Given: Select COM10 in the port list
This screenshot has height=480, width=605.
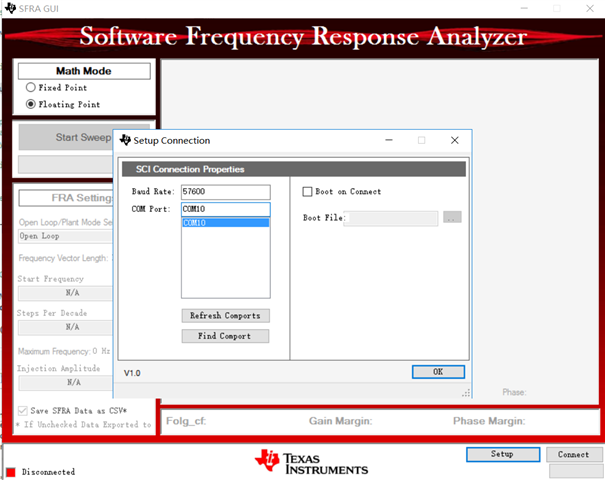Looking at the screenshot, I should point(226,223).
